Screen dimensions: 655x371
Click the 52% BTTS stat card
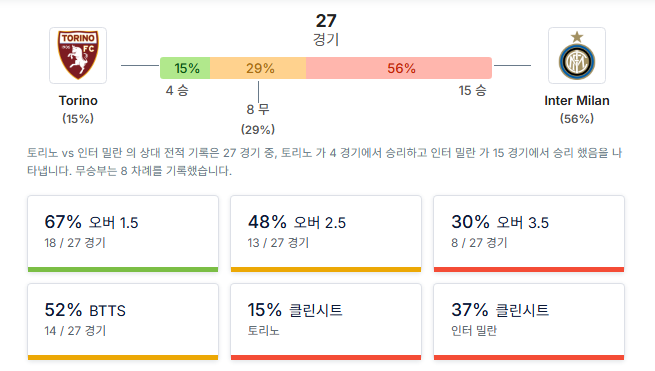(x=123, y=322)
